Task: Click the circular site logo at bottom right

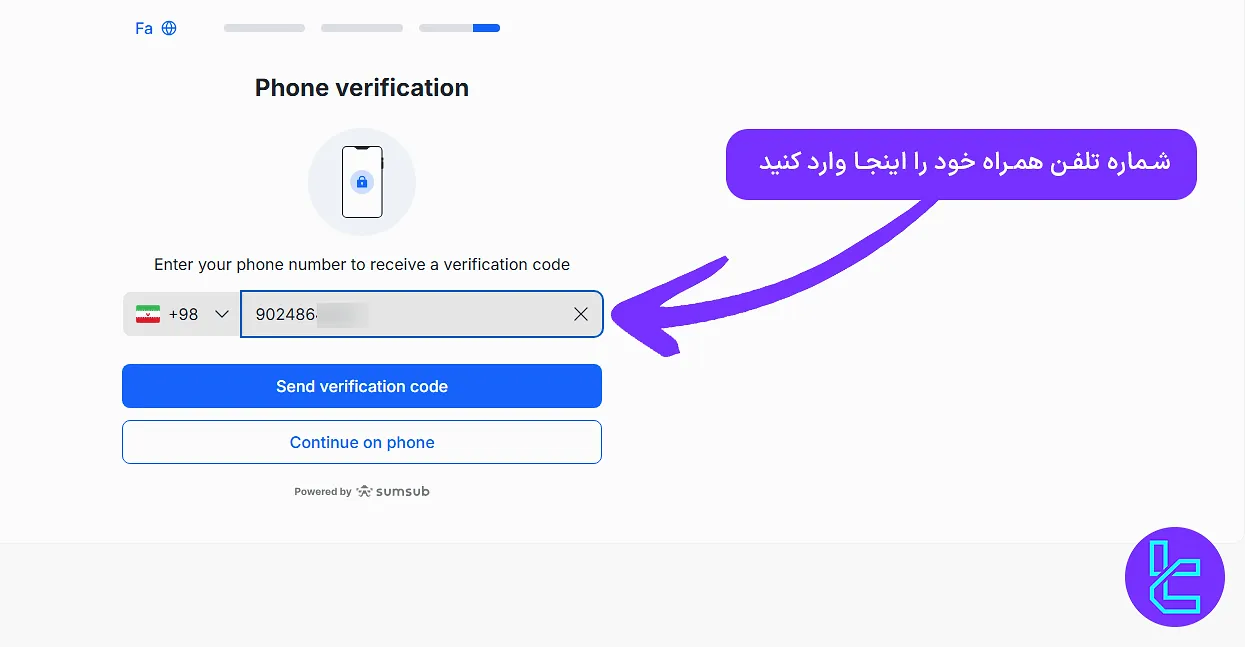Action: pos(1175,577)
